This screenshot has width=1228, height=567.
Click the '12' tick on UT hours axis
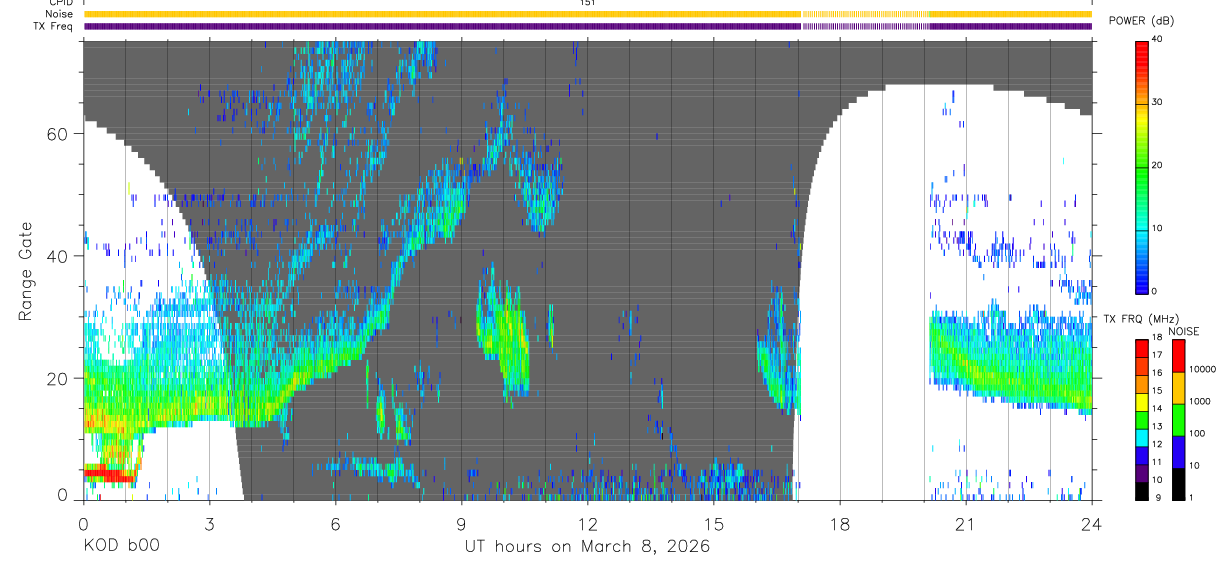(588, 523)
